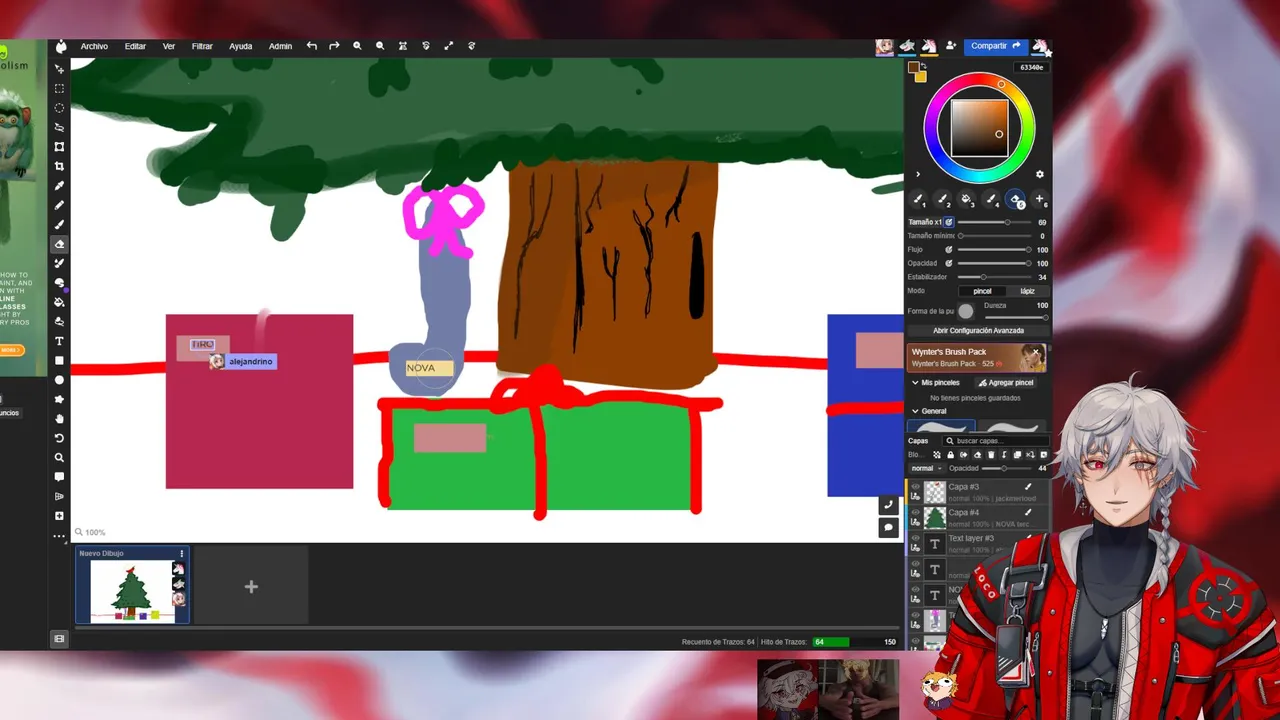Open the Ayuda menu
1280x720 pixels.
[240, 46]
